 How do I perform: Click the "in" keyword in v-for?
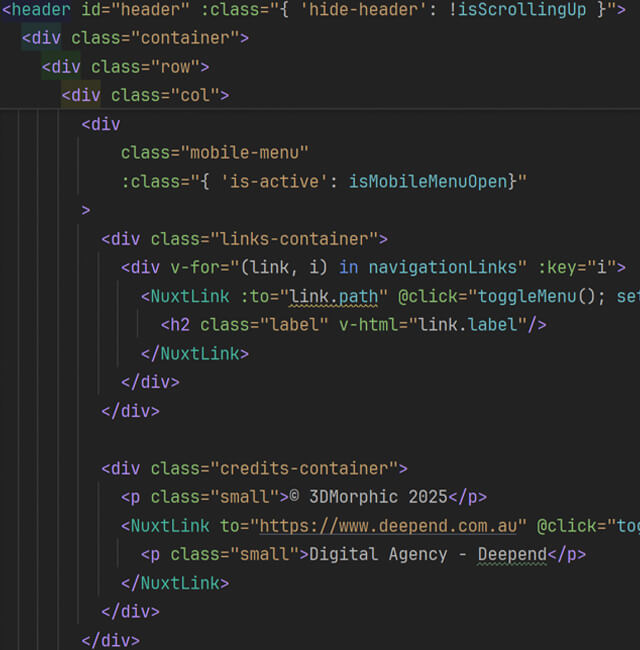point(349,268)
